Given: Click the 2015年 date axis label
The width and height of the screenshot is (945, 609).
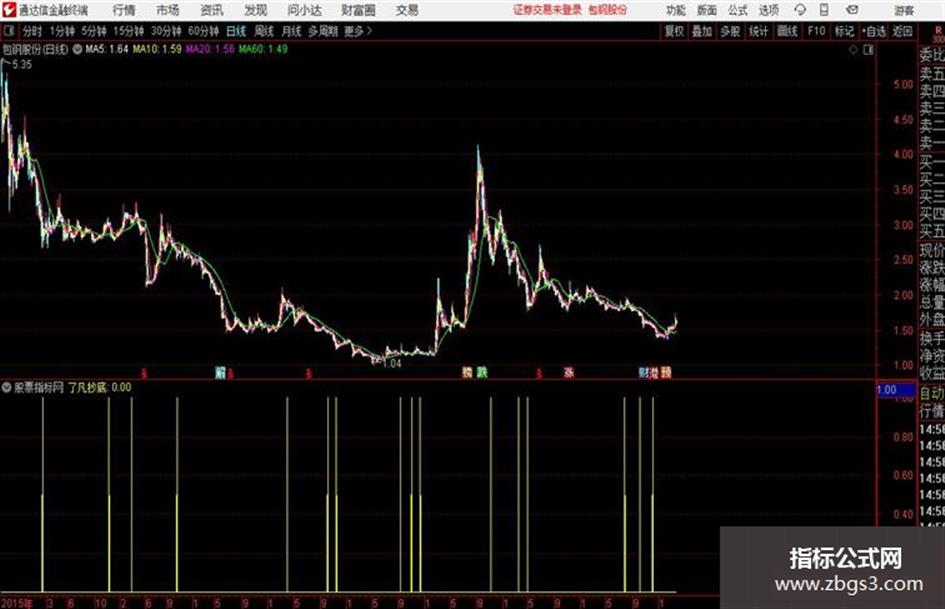Looking at the screenshot, I should click(16, 603).
